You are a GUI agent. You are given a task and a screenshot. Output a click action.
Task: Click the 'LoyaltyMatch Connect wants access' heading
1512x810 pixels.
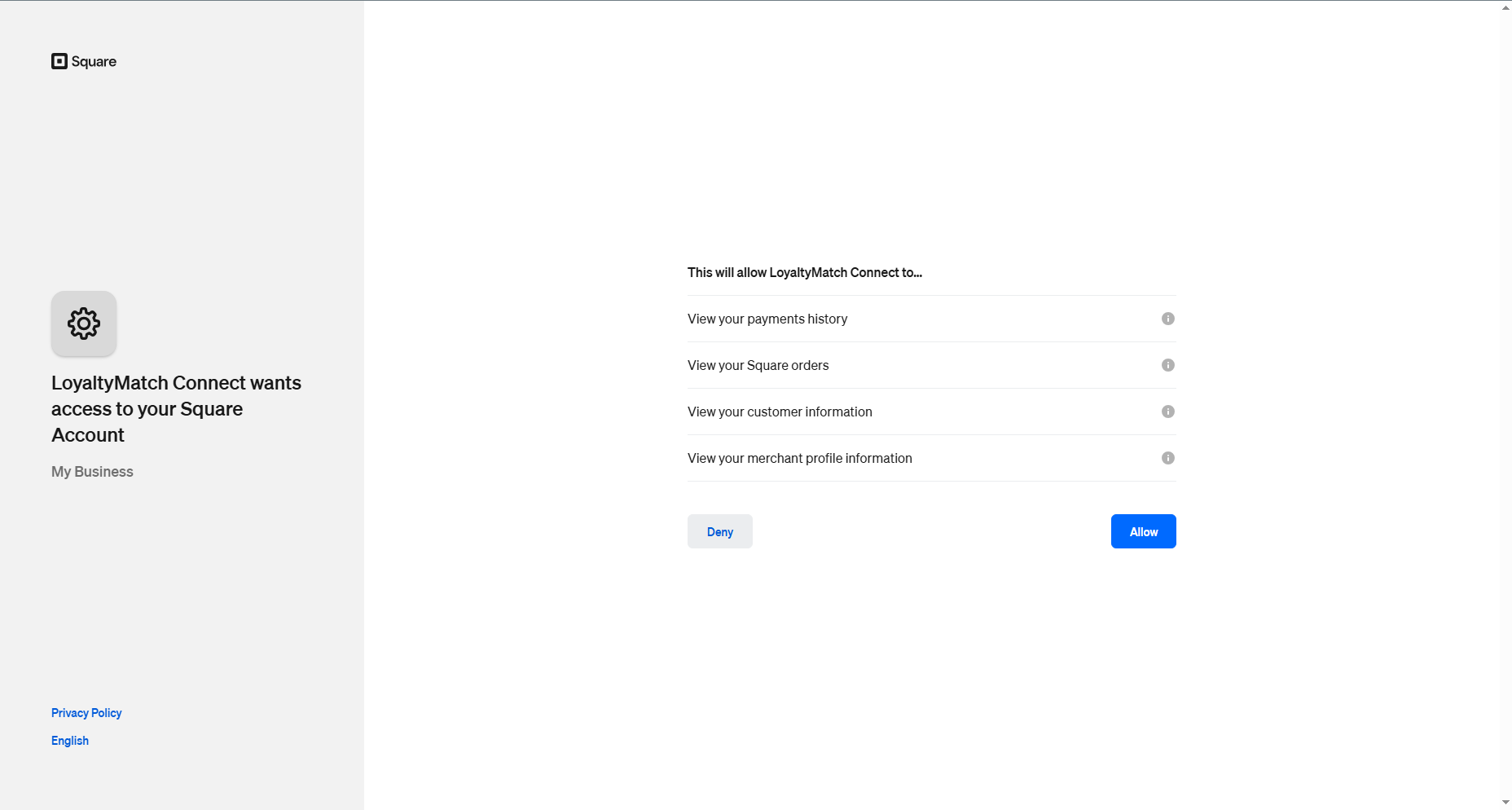pyautogui.click(x=176, y=409)
